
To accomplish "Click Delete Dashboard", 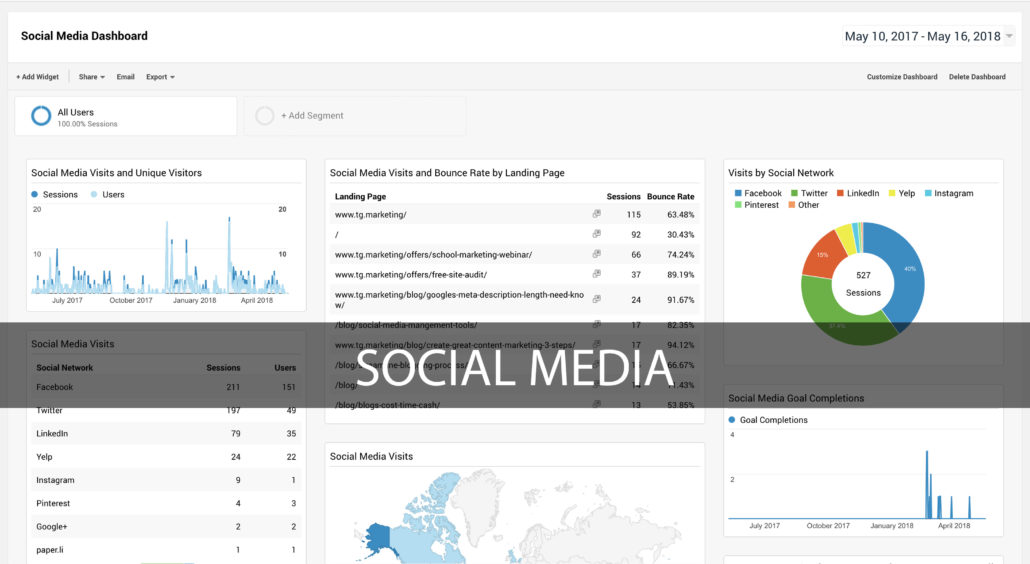I will 977,77.
